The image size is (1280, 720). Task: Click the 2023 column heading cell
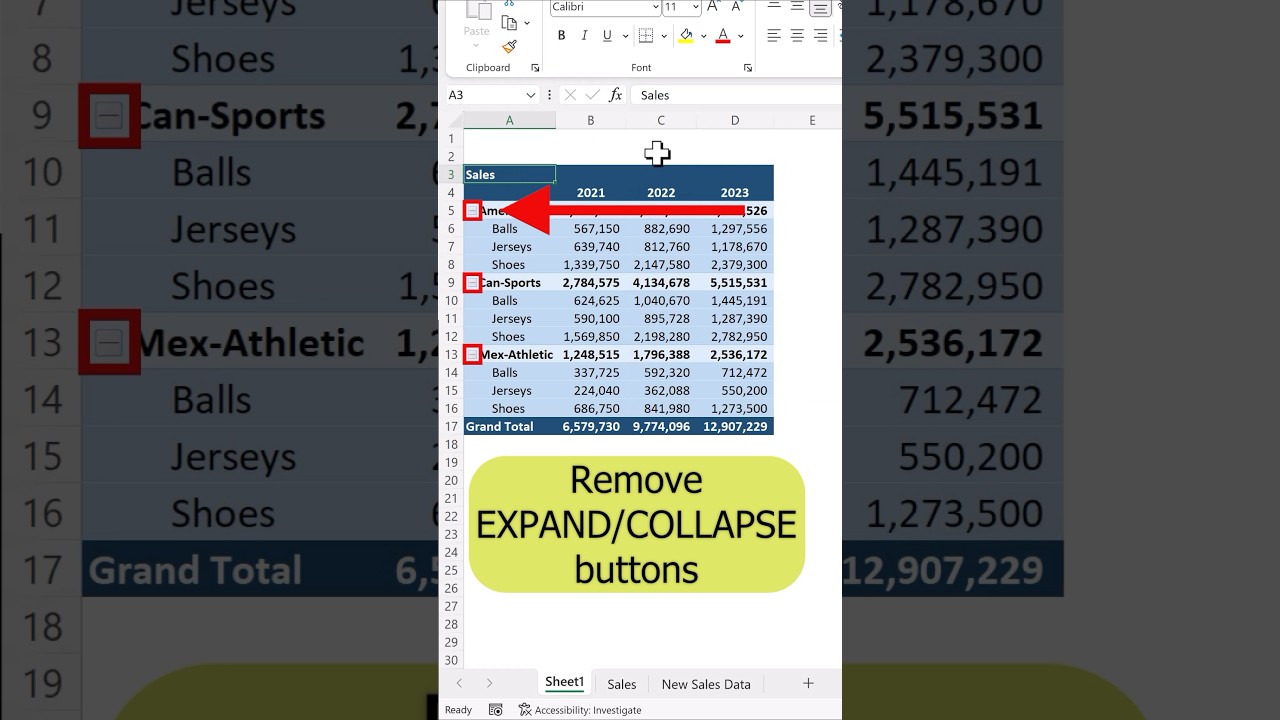coord(735,193)
